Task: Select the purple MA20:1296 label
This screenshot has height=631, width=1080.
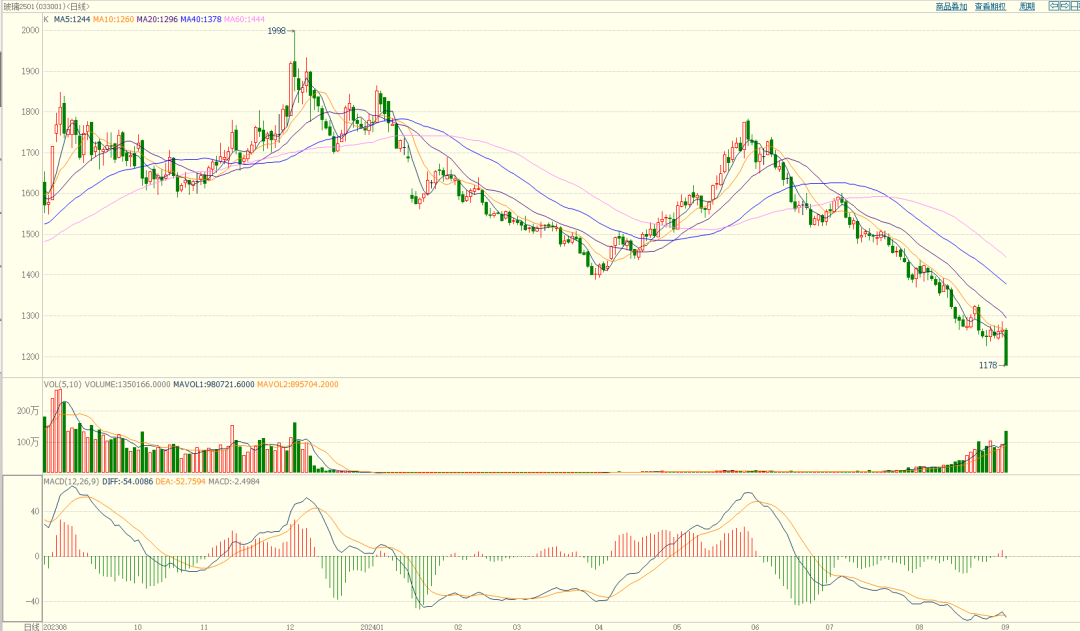Action: click(x=157, y=18)
